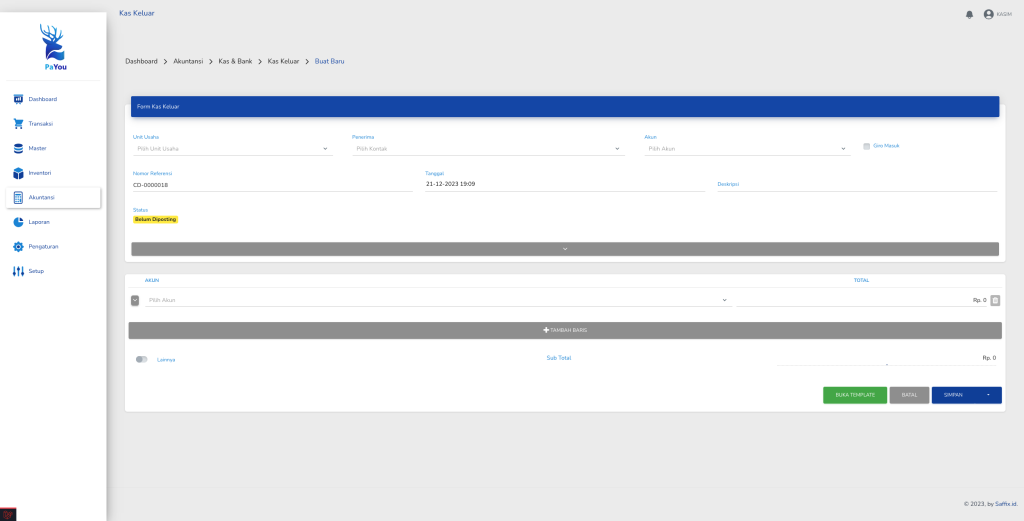The image size is (1024, 521).
Task: Go to Dashboard breadcrumb link
Action: click(141, 61)
